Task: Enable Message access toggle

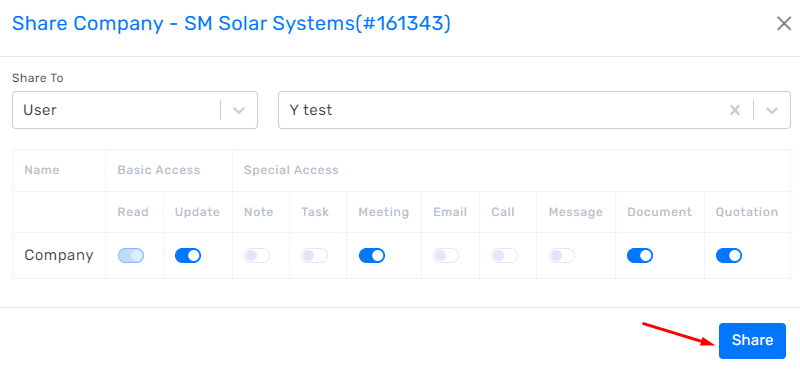Action: pos(562,256)
